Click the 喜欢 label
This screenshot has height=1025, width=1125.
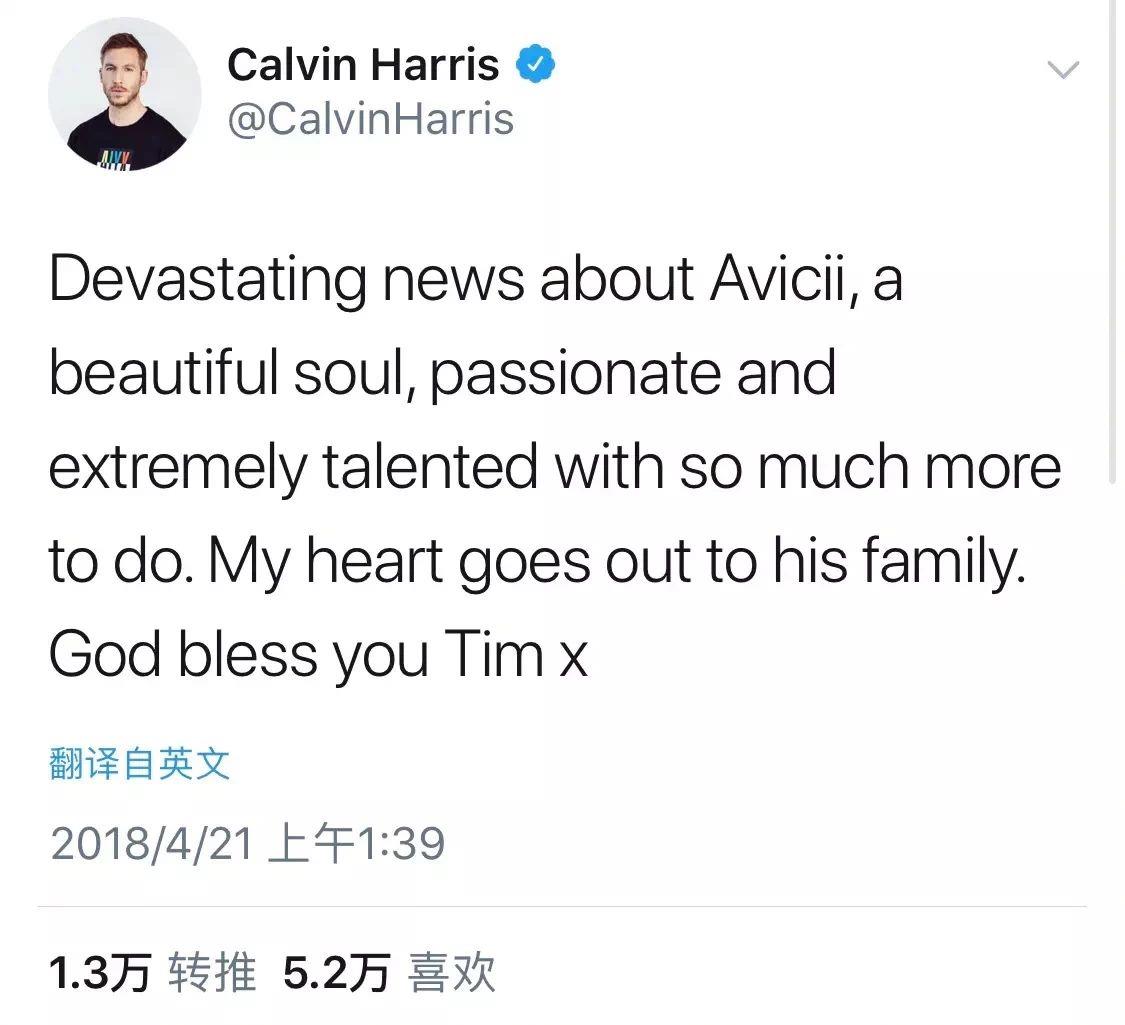[451, 973]
